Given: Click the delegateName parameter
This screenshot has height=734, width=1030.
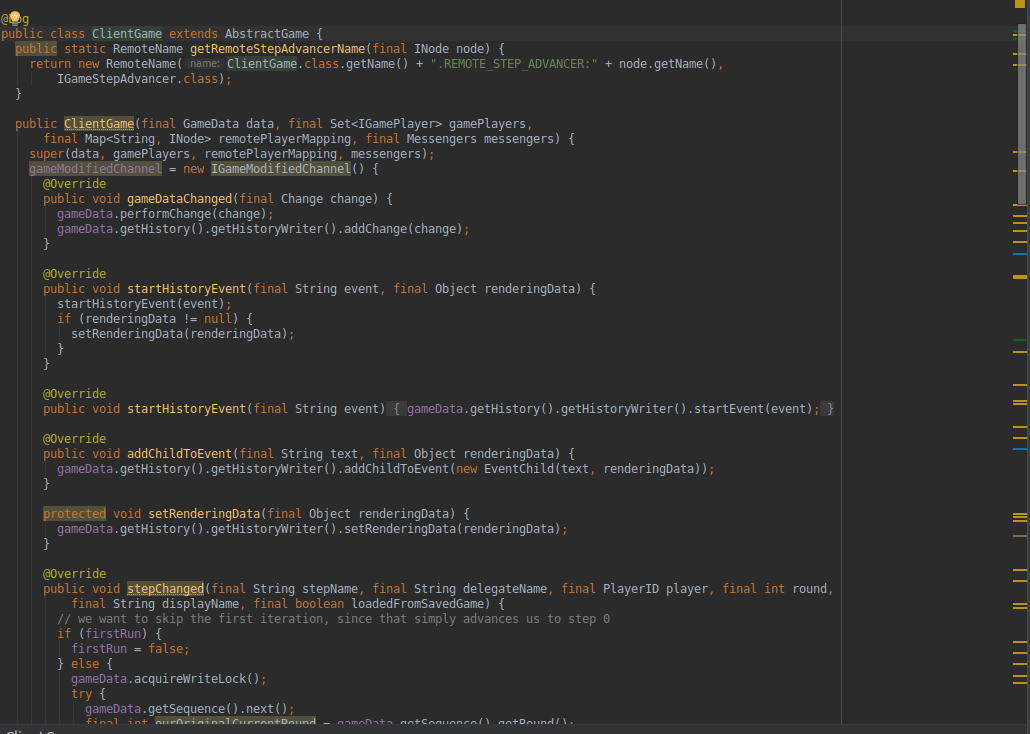Looking at the screenshot, I should click(504, 589).
